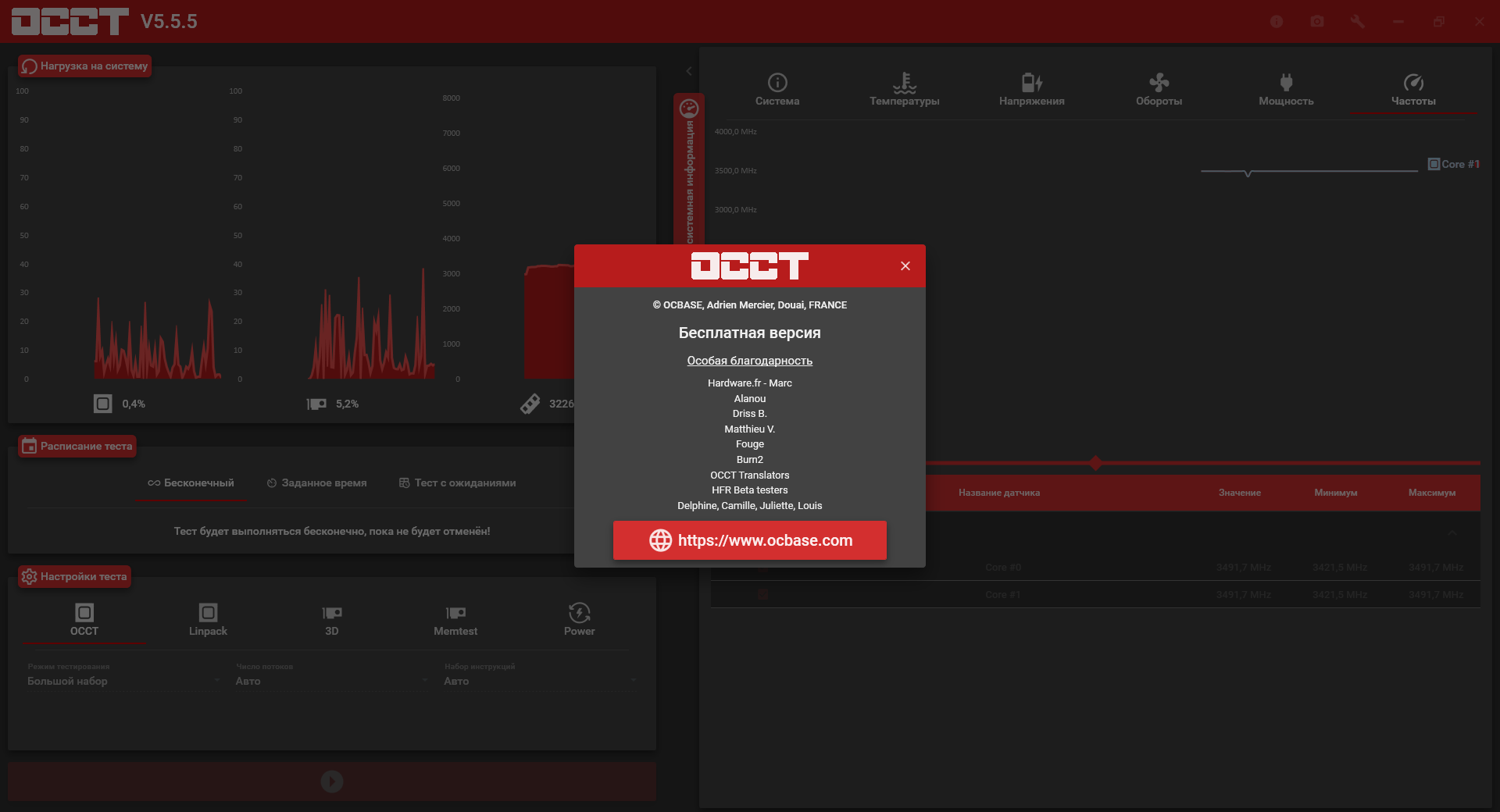This screenshot has height=812, width=1500.
Task: Open the https://www.ocbase.com link button
Action: coord(749,540)
